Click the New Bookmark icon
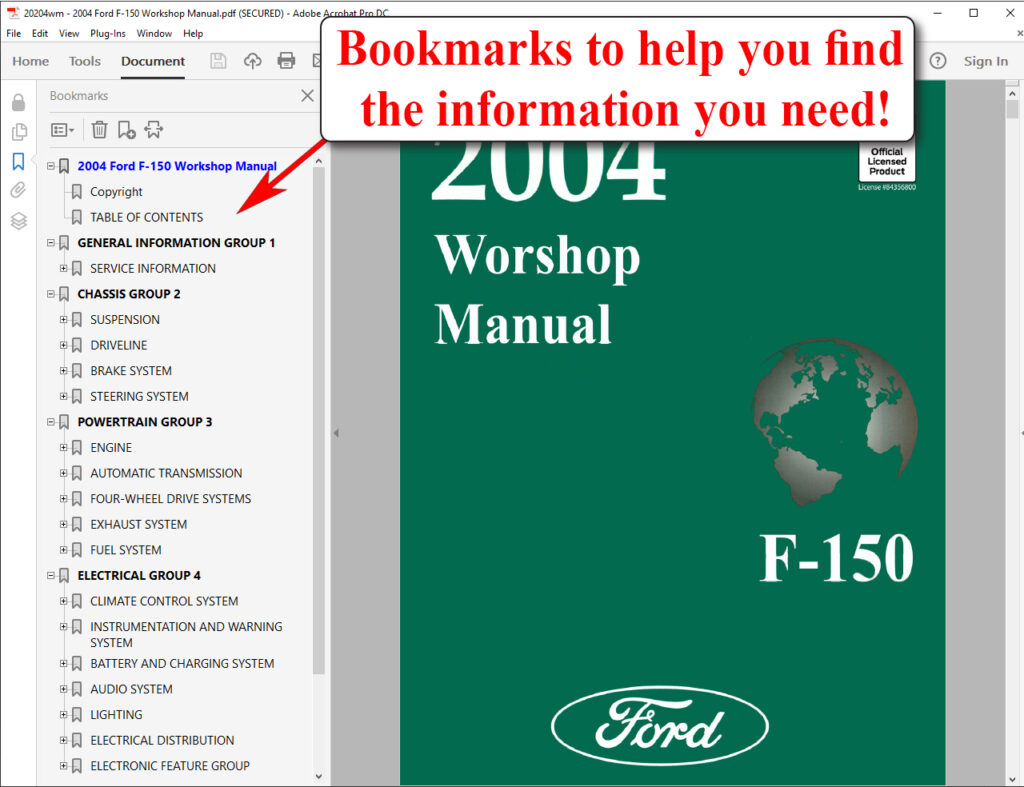Screen dimensions: 1024x787 tap(127, 130)
